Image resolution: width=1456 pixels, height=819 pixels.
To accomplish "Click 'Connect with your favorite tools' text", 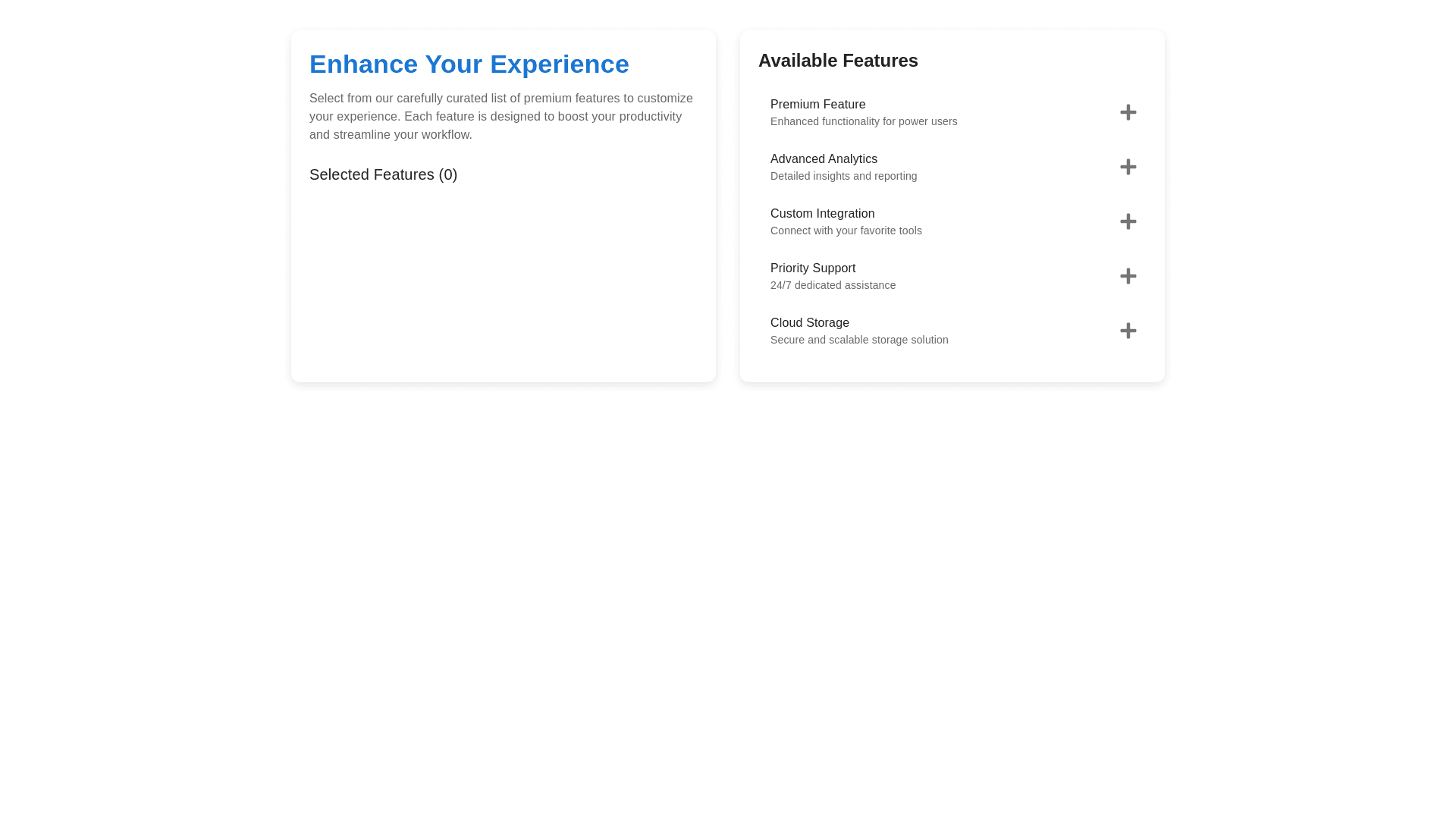I will coord(846,231).
